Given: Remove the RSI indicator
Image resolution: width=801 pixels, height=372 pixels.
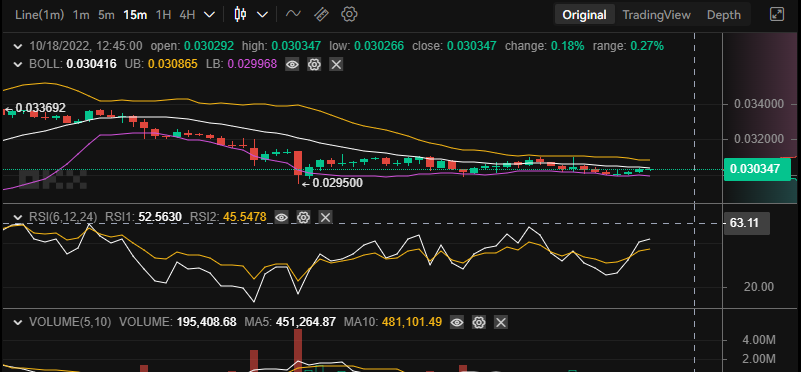Looking at the screenshot, I should tap(325, 218).
